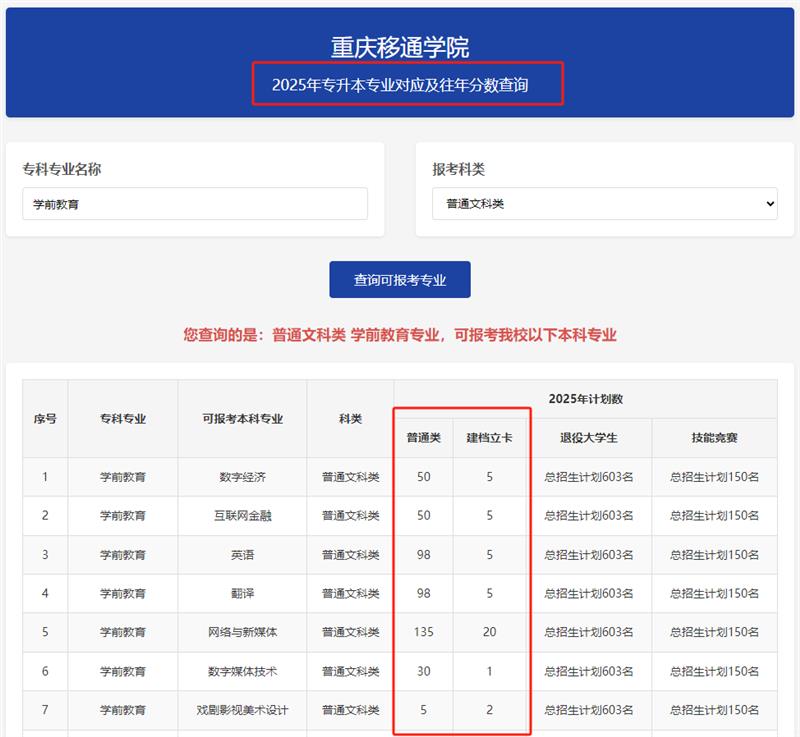This screenshot has height=737, width=800.
Task: Click the 2025年专升本专业对应及往年分数查询 subtitle
Action: 400,85
